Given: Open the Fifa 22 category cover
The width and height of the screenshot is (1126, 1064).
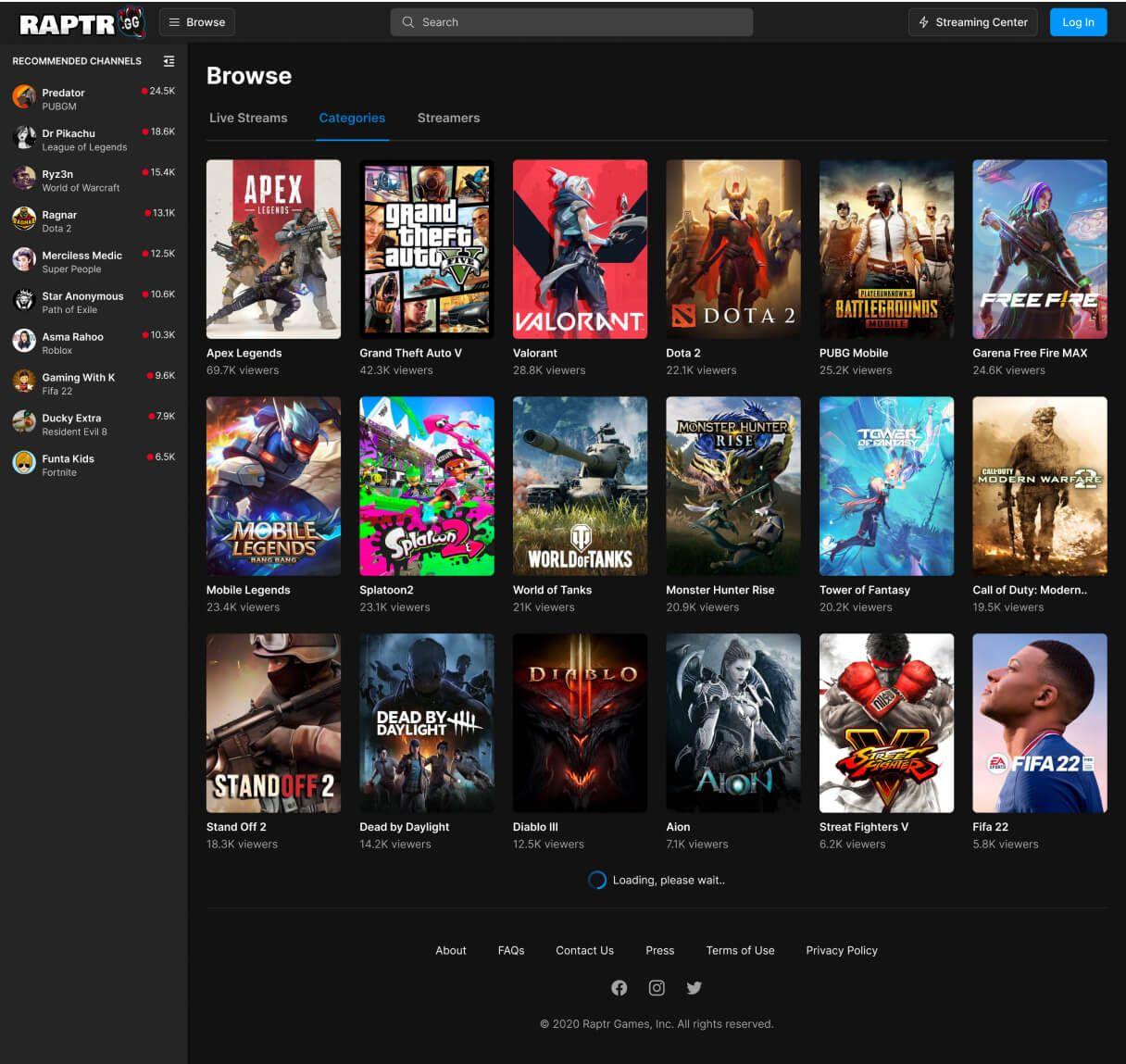Looking at the screenshot, I should point(1040,723).
